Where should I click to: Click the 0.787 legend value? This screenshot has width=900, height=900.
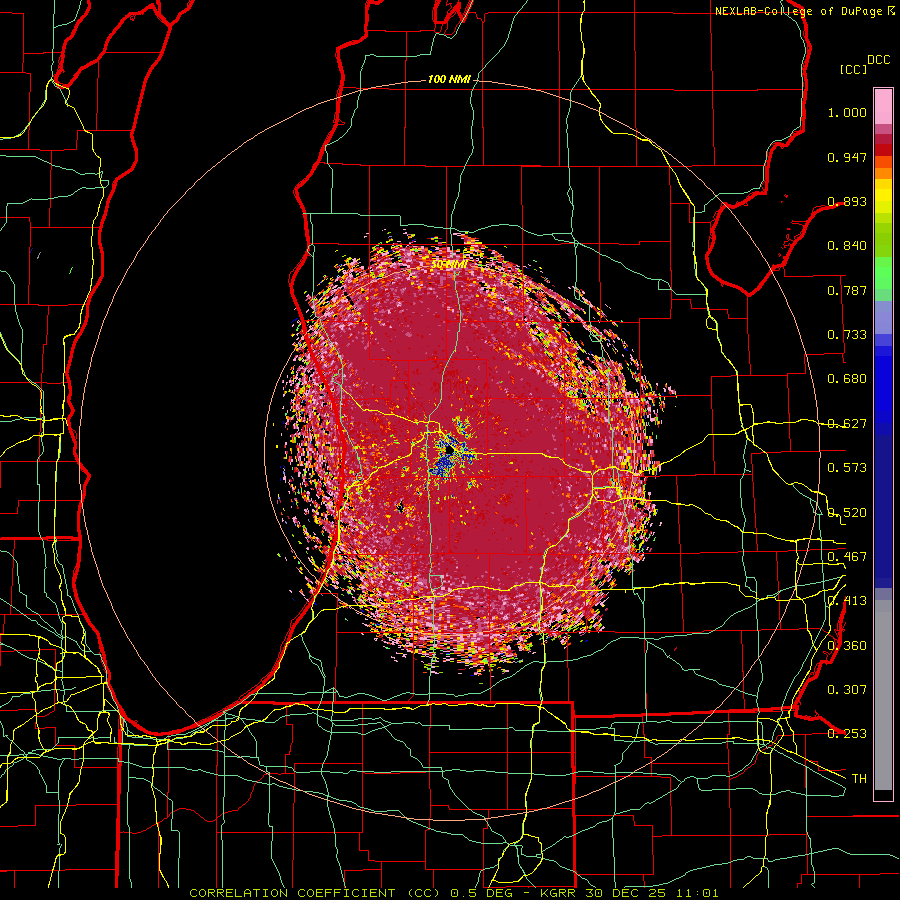coord(847,290)
